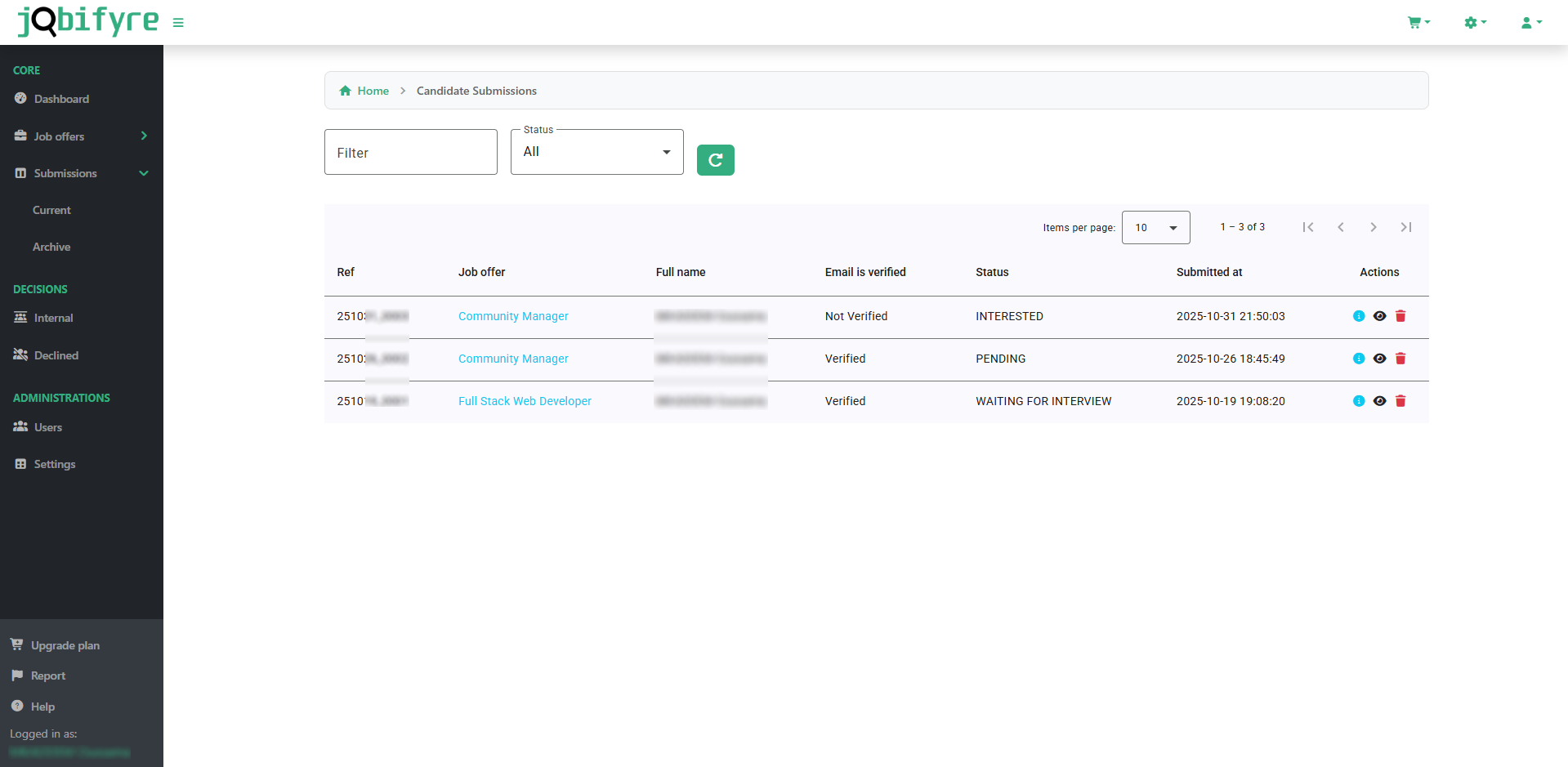1568x767 pixels.
Task: Open the Status filter dropdown
Action: click(596, 152)
